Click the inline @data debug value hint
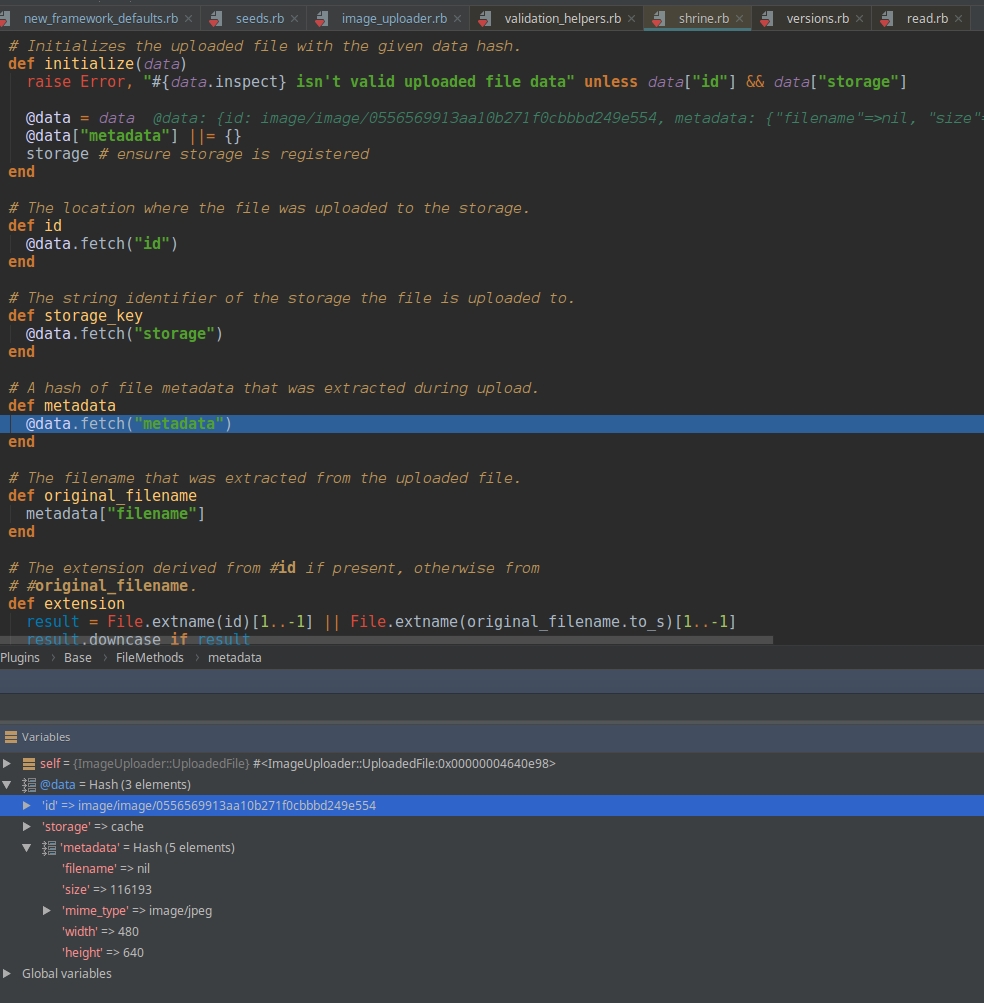 pyautogui.click(x=568, y=118)
